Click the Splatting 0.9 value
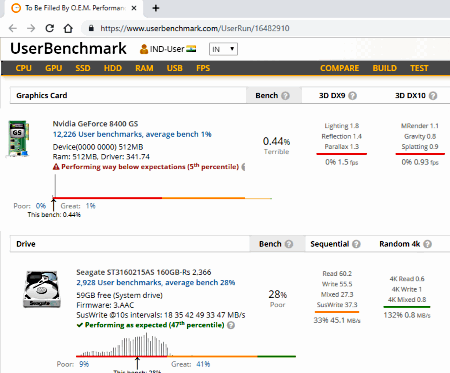The height and width of the screenshot is (373, 450). [x=420, y=146]
